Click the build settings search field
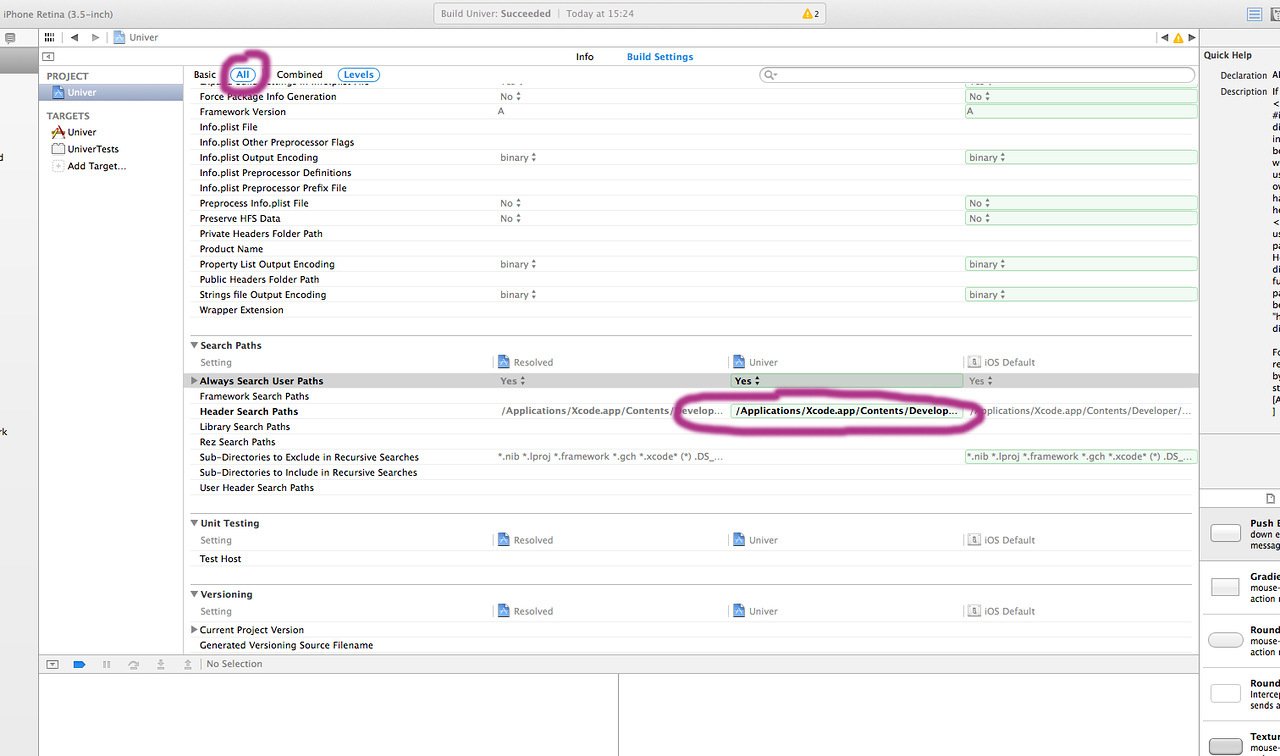The image size is (1280, 756). coord(978,75)
